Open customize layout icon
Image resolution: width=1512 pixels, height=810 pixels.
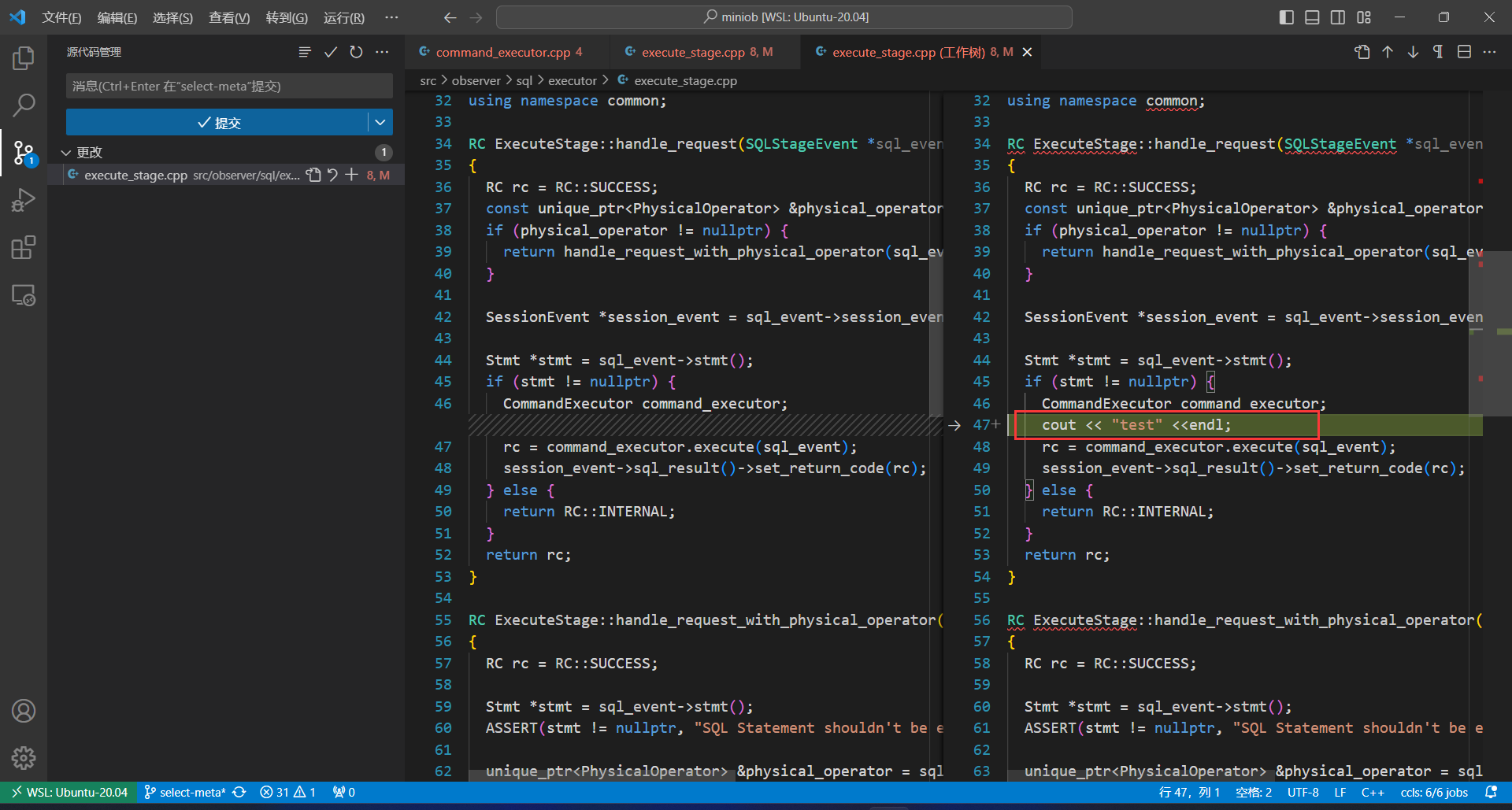(1364, 17)
